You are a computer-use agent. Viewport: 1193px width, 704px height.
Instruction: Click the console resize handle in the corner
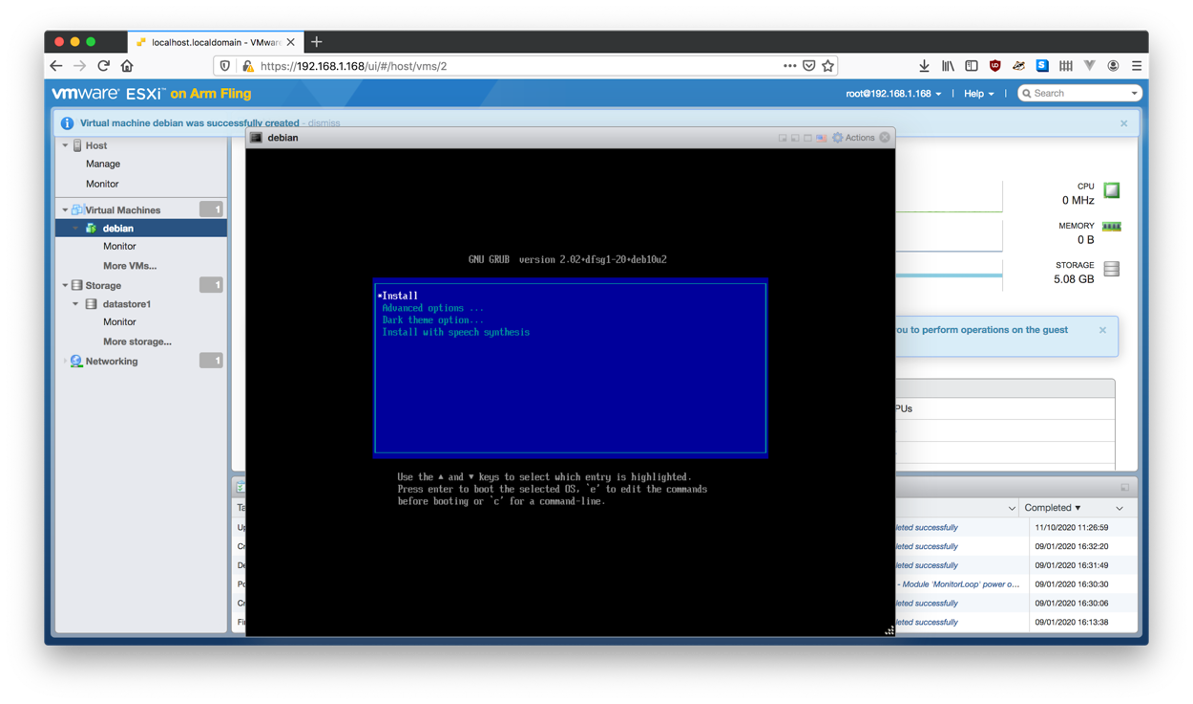(889, 630)
